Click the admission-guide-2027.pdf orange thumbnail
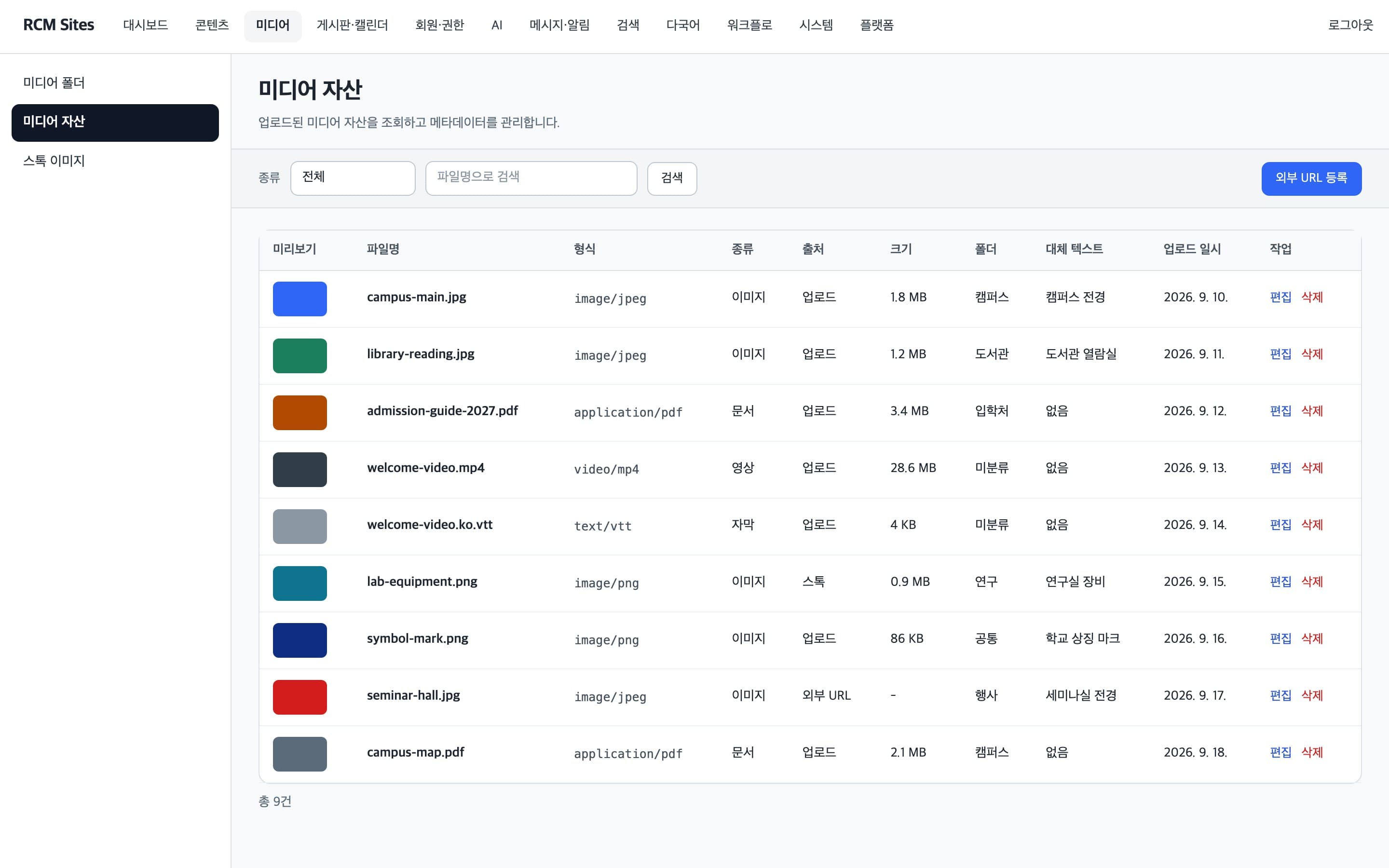 [x=300, y=412]
